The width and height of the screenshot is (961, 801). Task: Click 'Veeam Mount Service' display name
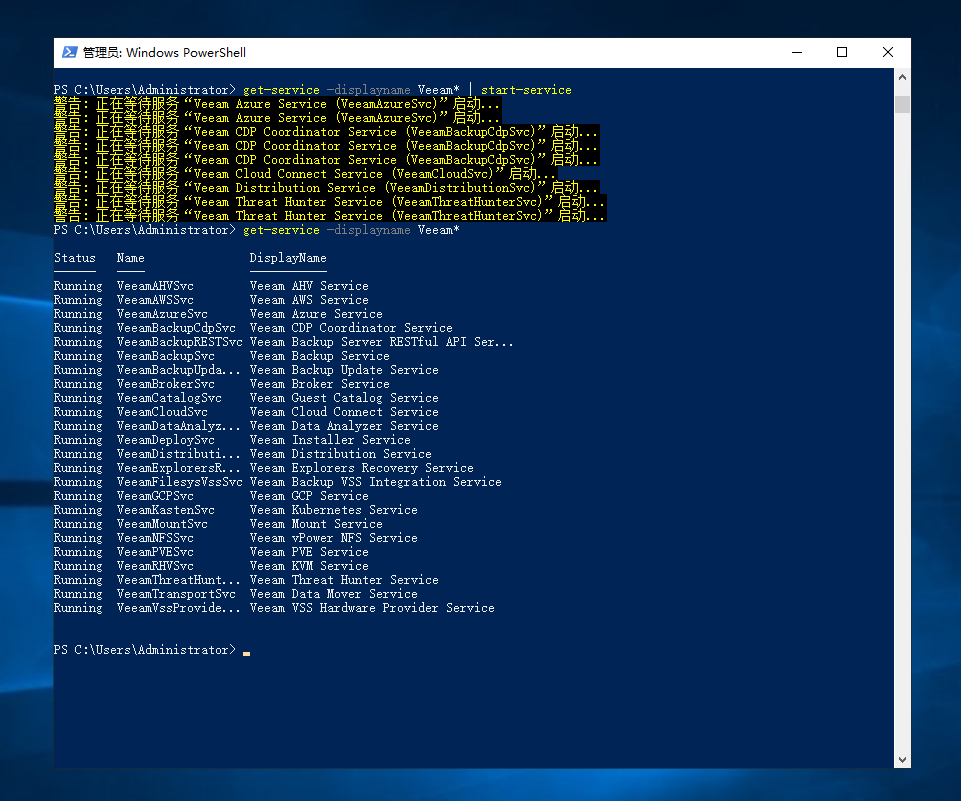tap(316, 524)
